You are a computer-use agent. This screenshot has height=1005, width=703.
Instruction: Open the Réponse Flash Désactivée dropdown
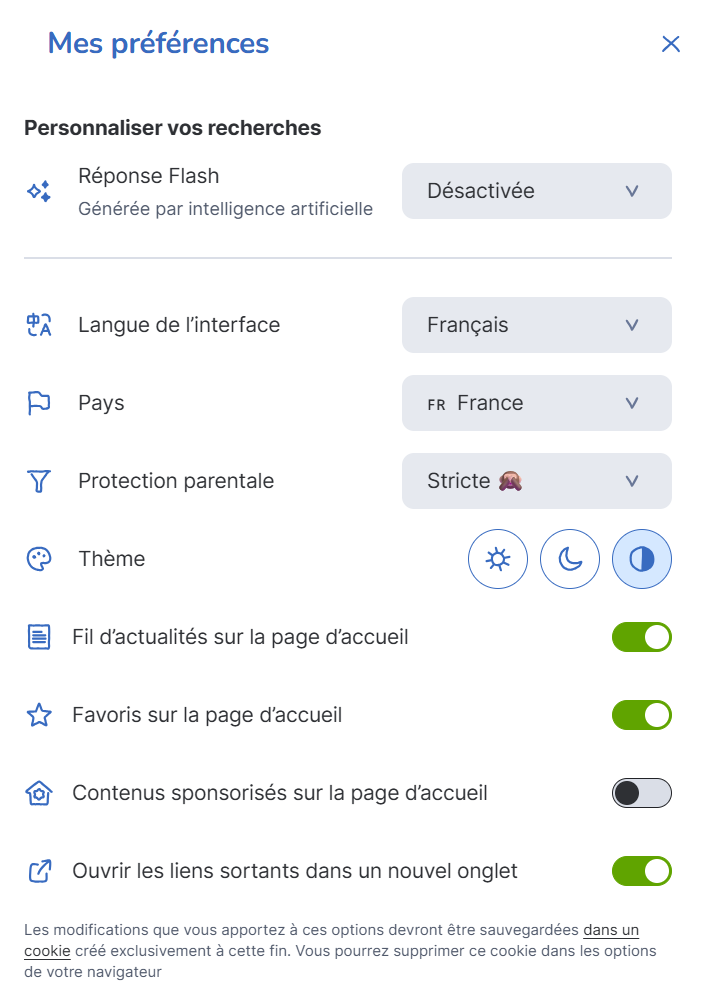(537, 191)
